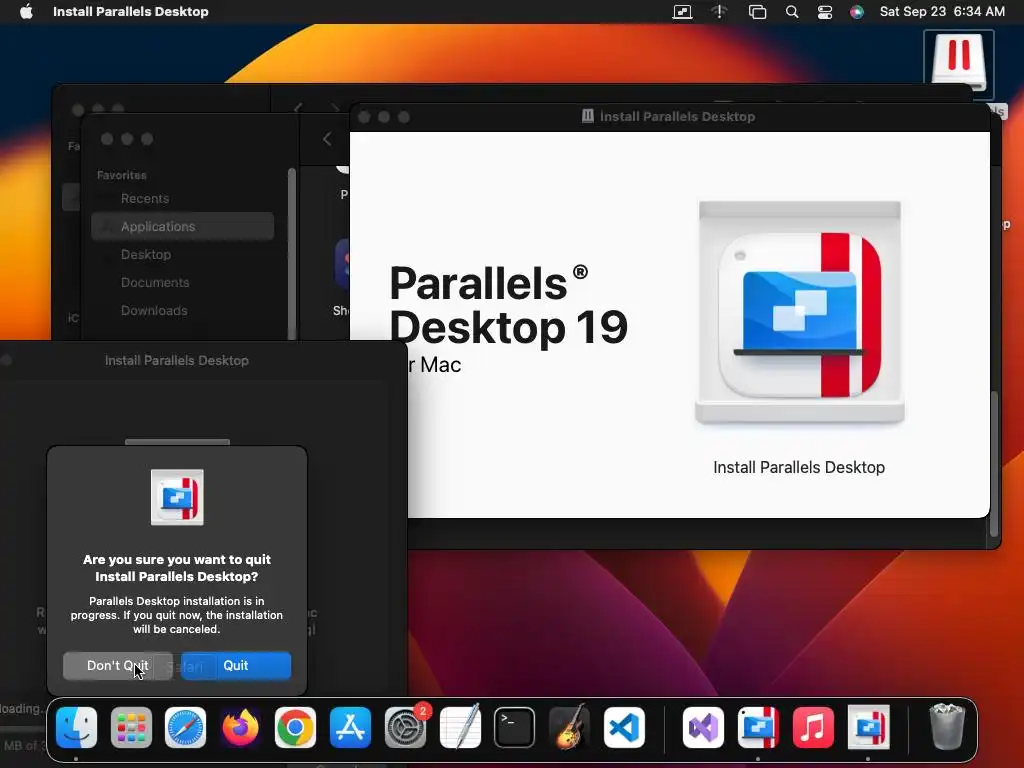Open App Store from the Dock
Screen dimensions: 1024x768
coord(350,728)
